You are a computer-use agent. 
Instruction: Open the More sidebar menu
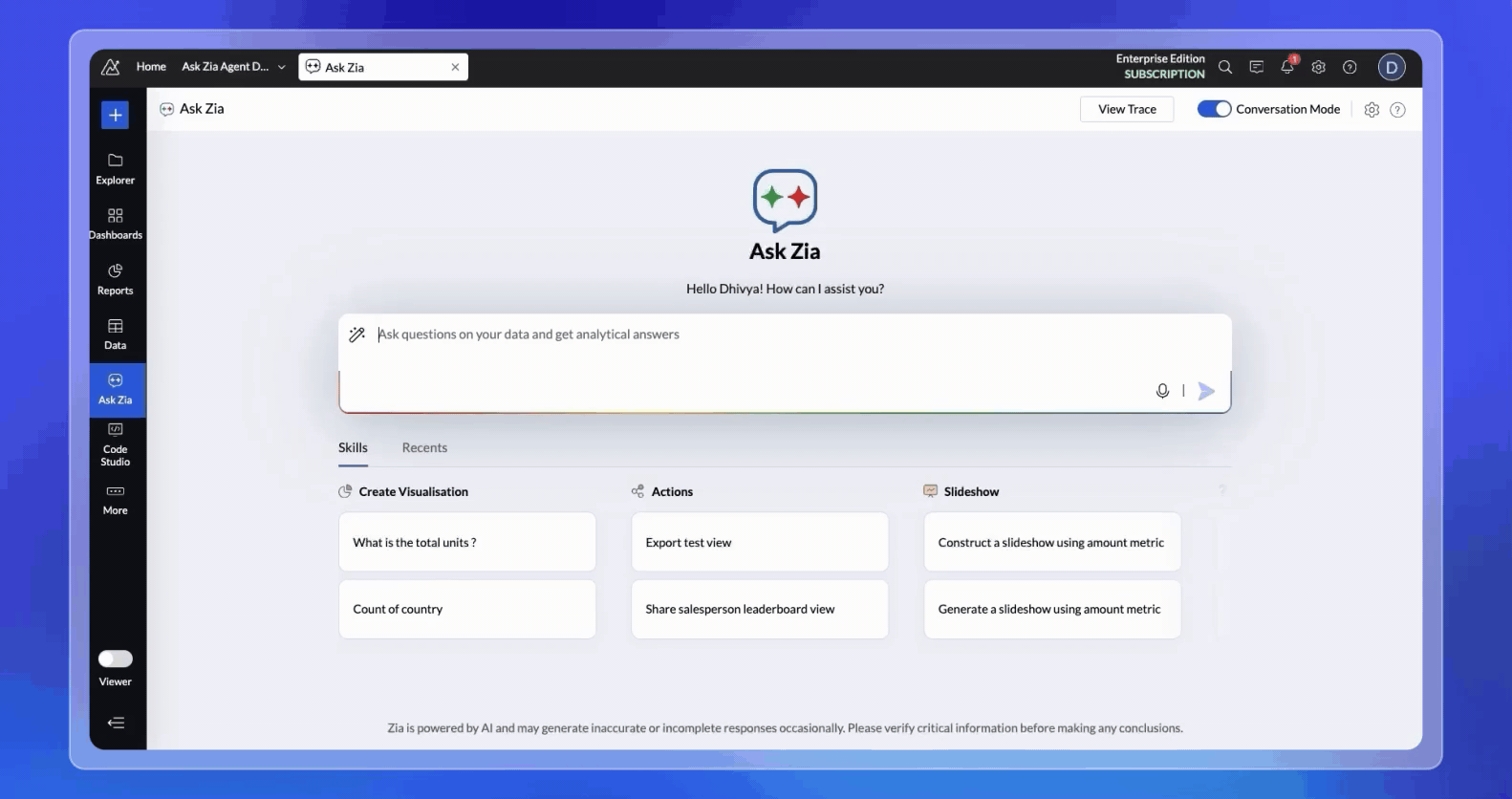[x=116, y=500]
